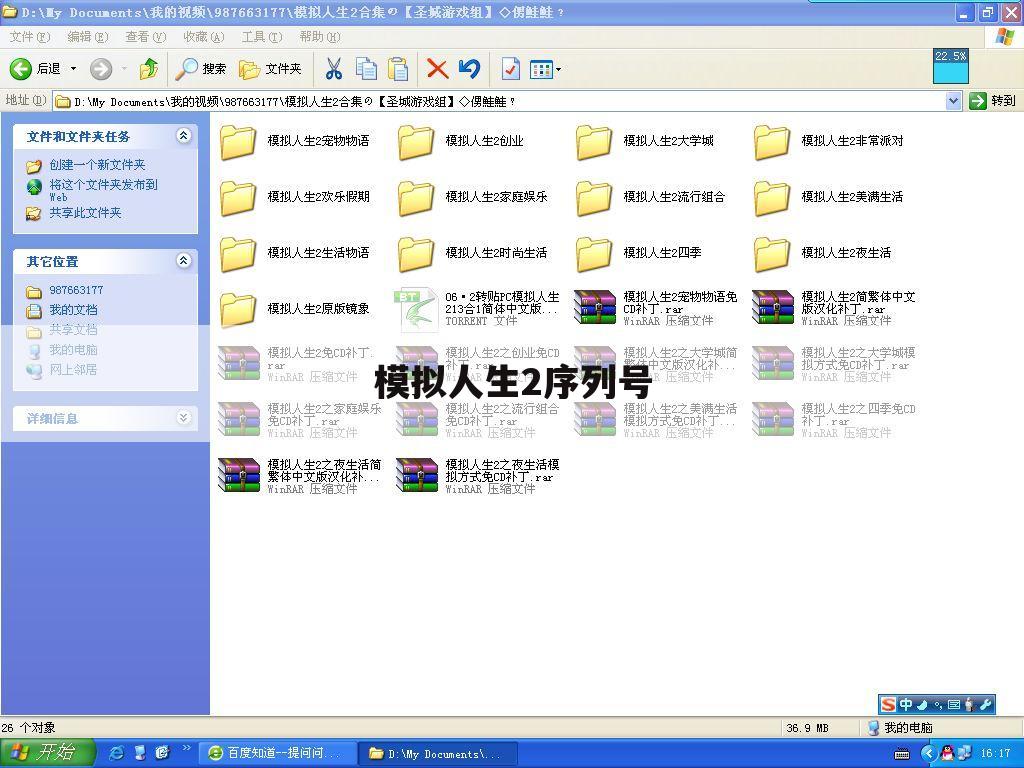Click the Cut scissors icon
The image size is (1024, 768).
tap(333, 69)
